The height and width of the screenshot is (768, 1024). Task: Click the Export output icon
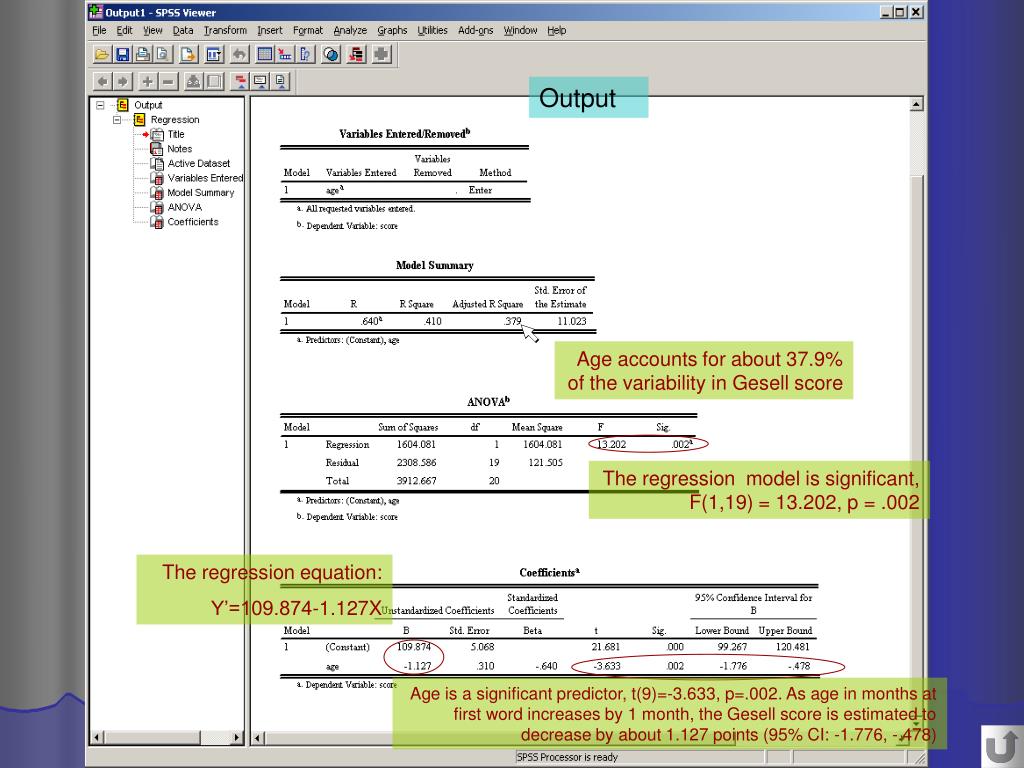pos(188,54)
